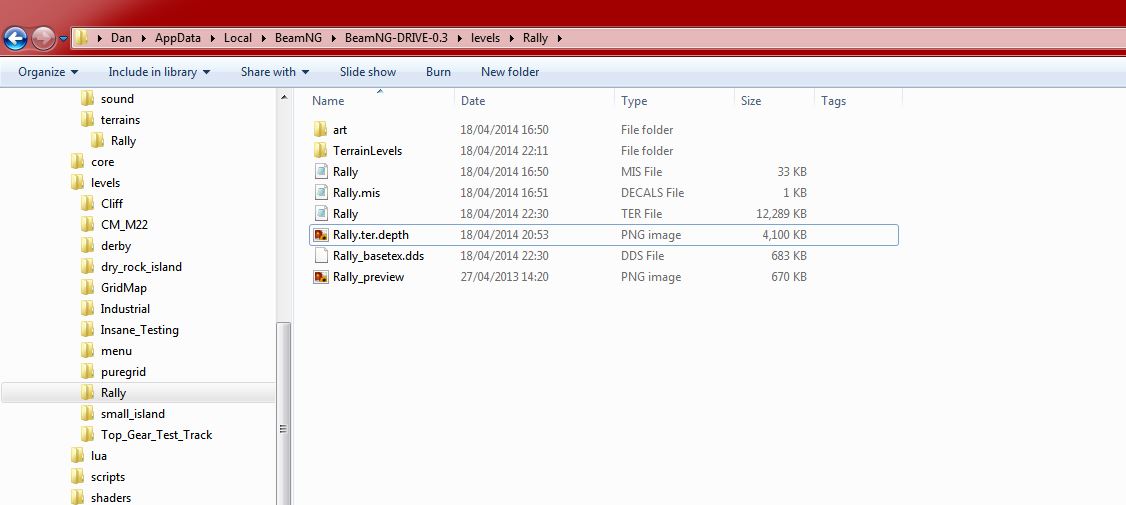Select AppData in the address breadcrumb

tap(177, 38)
